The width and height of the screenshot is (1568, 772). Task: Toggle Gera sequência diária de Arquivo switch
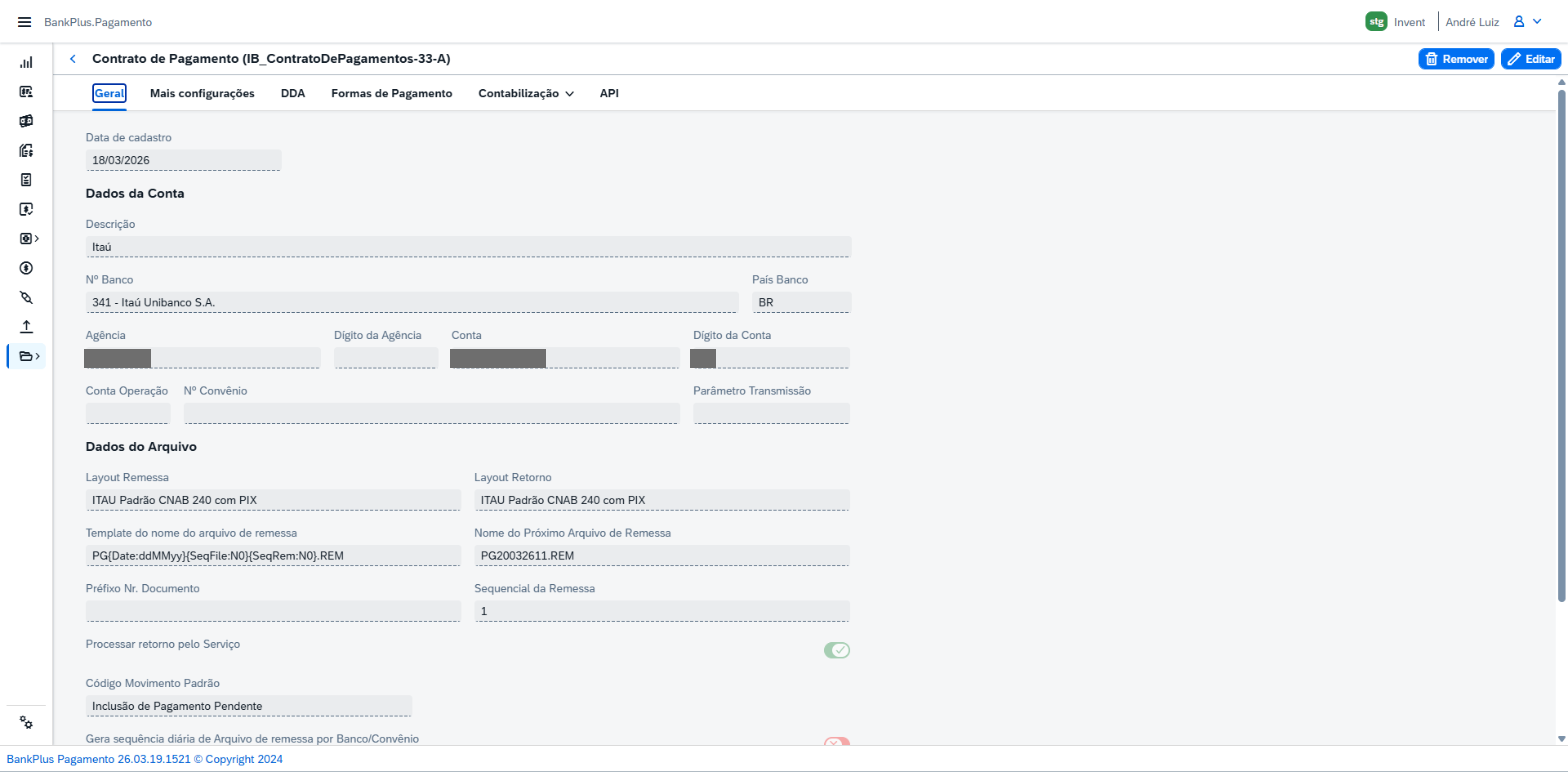tap(837, 743)
